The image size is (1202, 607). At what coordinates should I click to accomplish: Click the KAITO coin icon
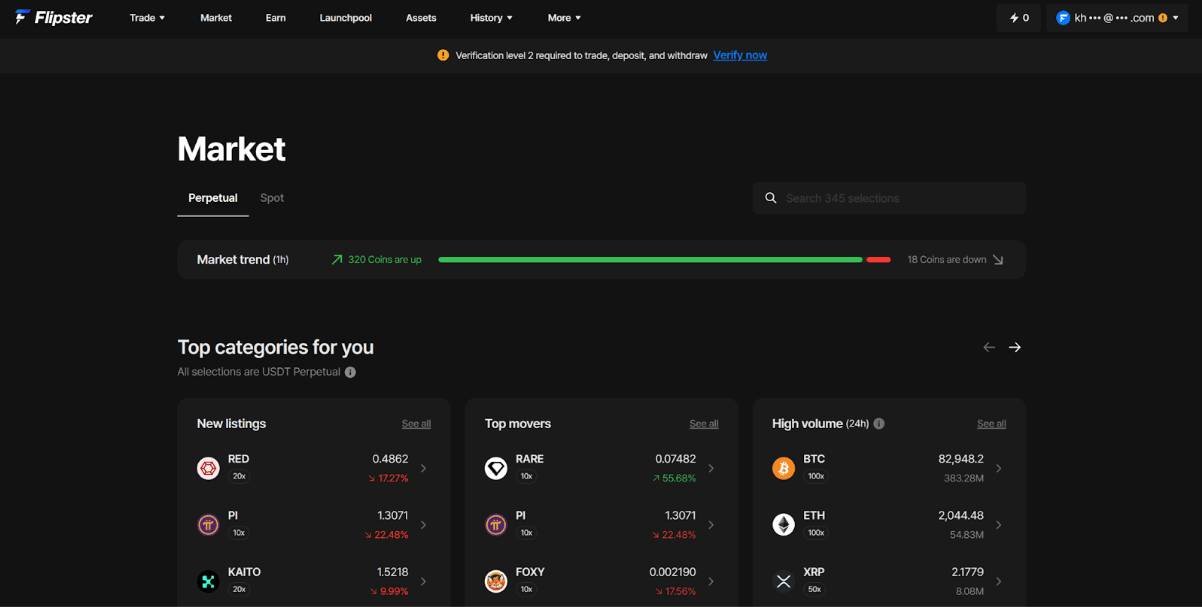tap(208, 581)
